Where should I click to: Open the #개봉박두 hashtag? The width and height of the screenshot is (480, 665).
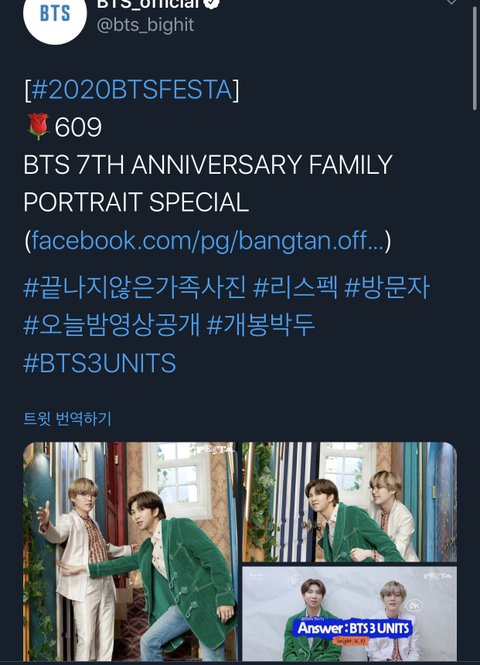(x=261, y=325)
